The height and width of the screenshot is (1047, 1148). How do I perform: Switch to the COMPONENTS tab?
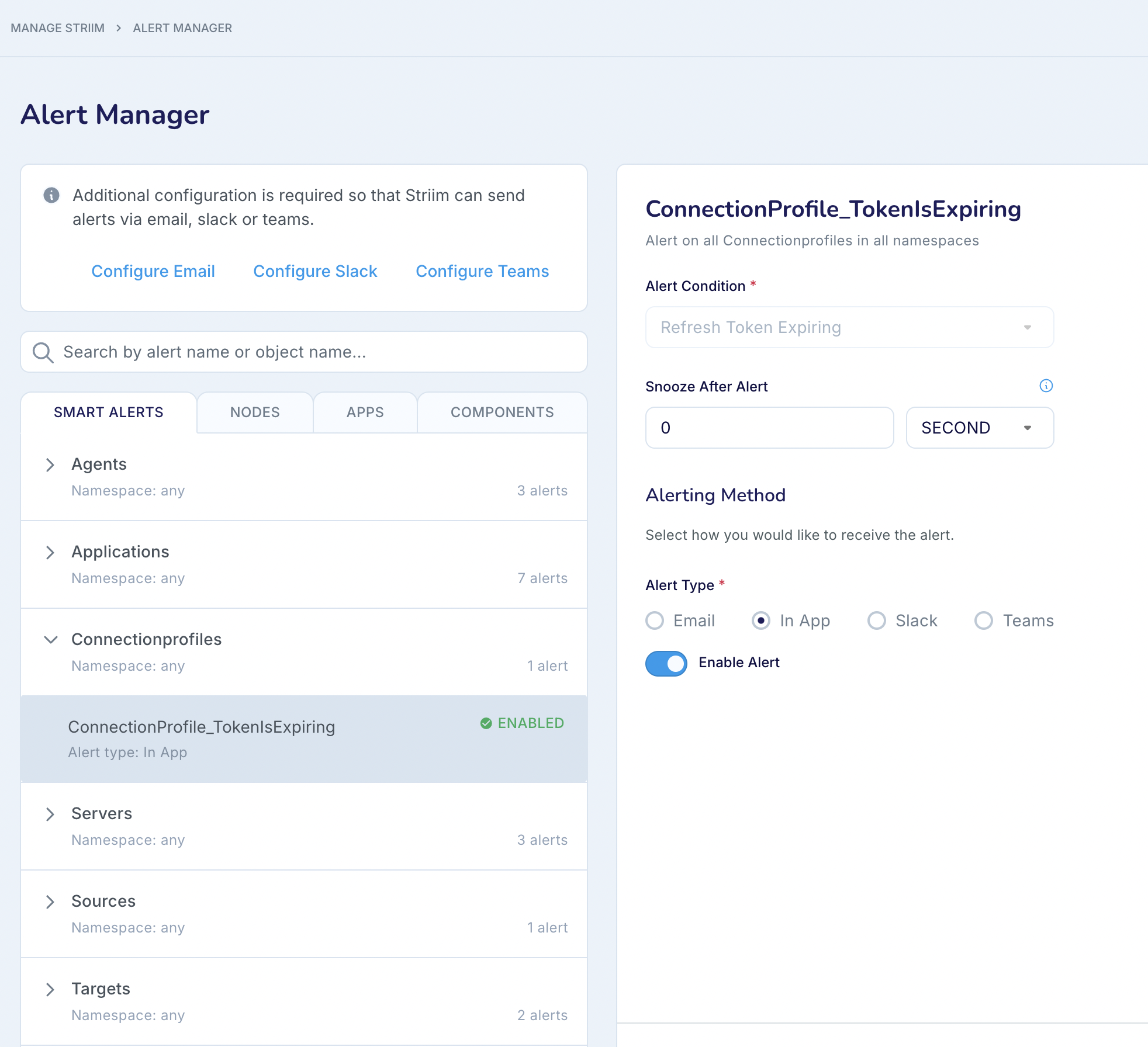click(502, 412)
